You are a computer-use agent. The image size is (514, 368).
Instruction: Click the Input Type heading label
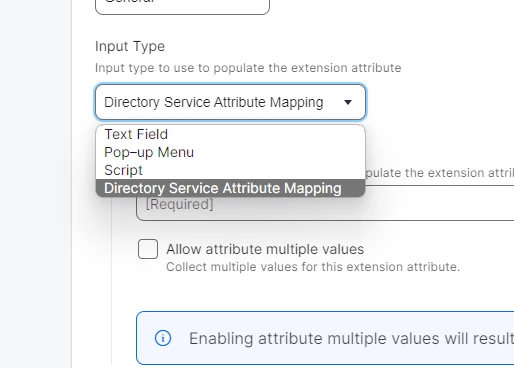(130, 46)
